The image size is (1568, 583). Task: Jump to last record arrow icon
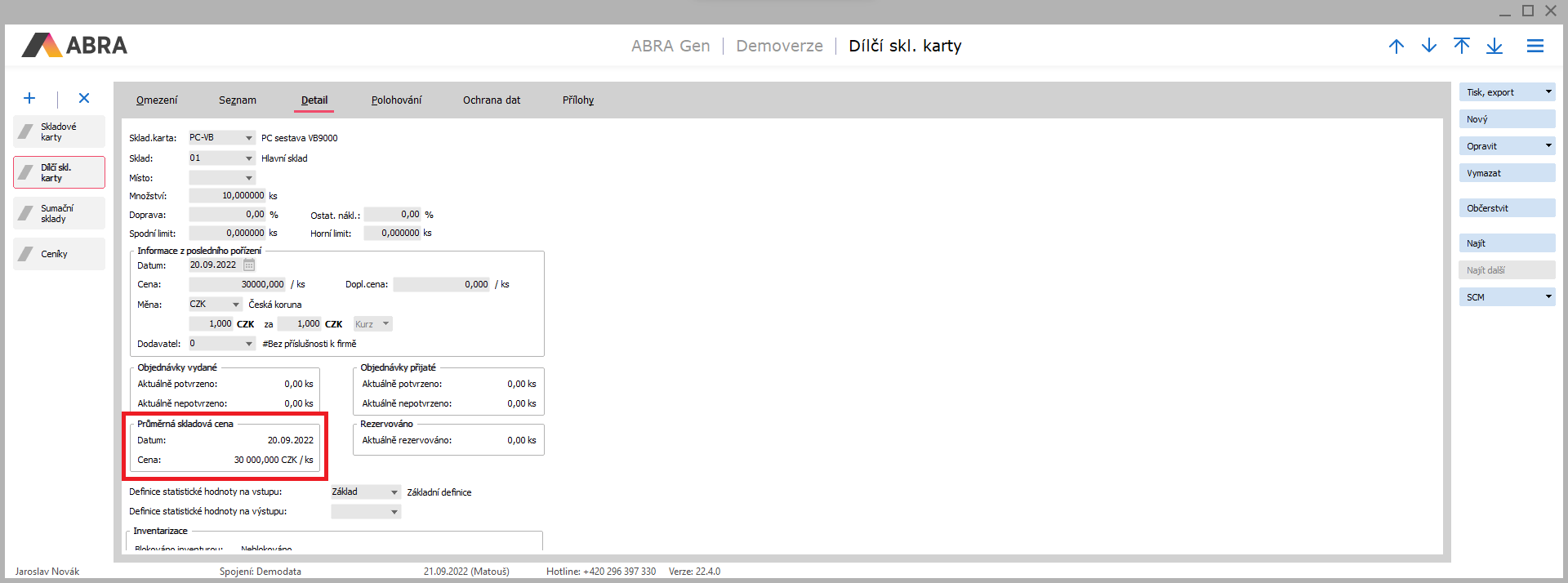pos(1494,47)
